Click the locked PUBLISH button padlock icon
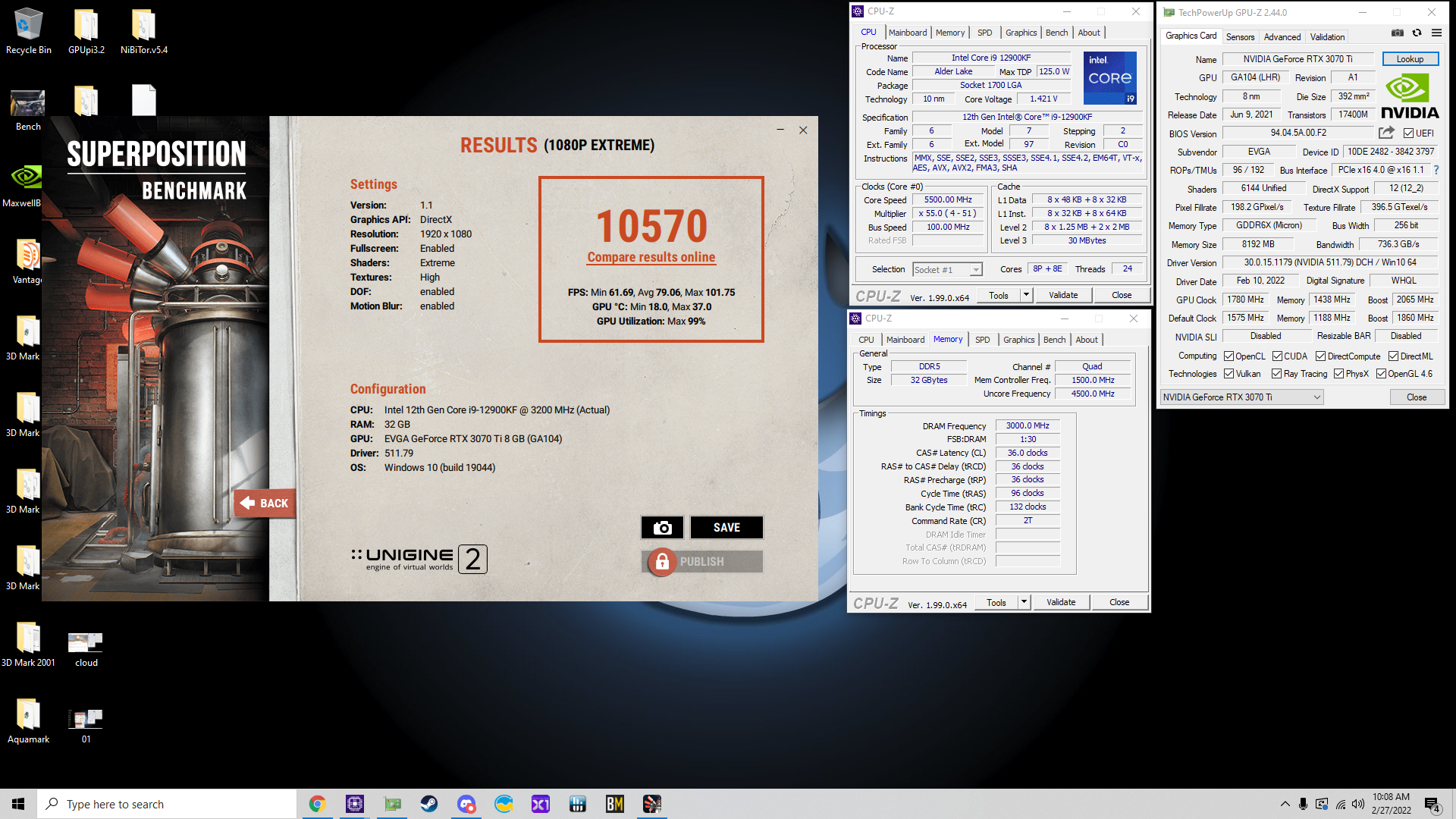Screen dimensions: 1456x819 [662, 562]
